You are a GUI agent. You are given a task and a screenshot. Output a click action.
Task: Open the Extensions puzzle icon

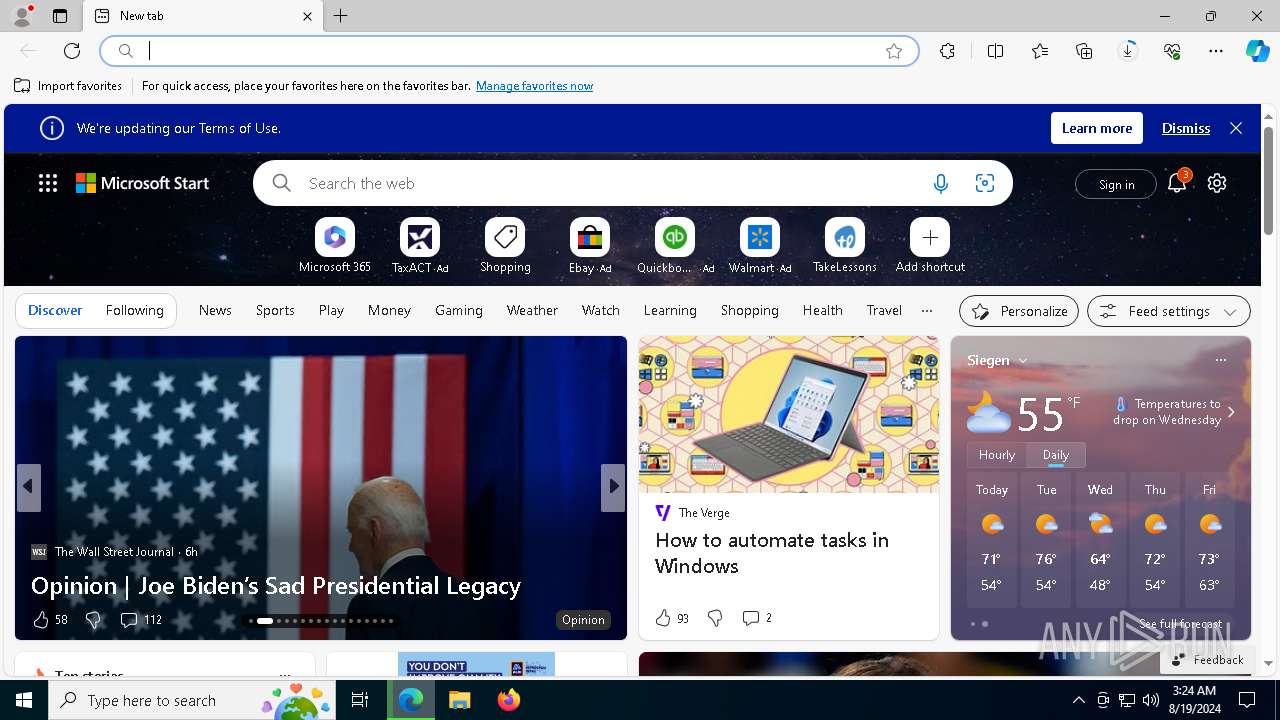[x=947, y=51]
